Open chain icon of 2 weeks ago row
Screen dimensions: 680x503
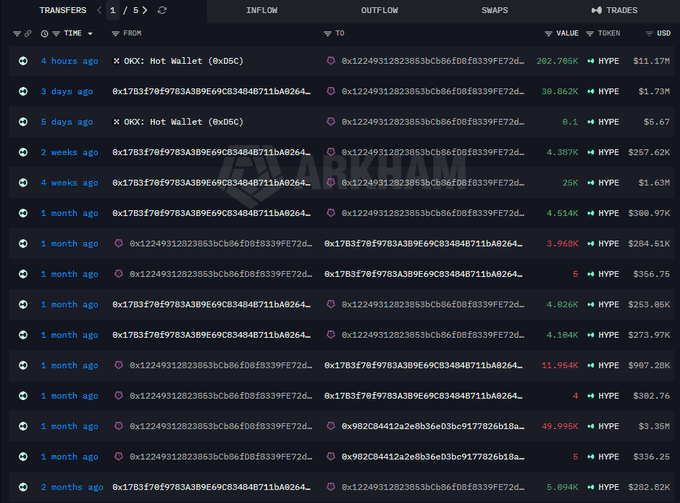23,152
